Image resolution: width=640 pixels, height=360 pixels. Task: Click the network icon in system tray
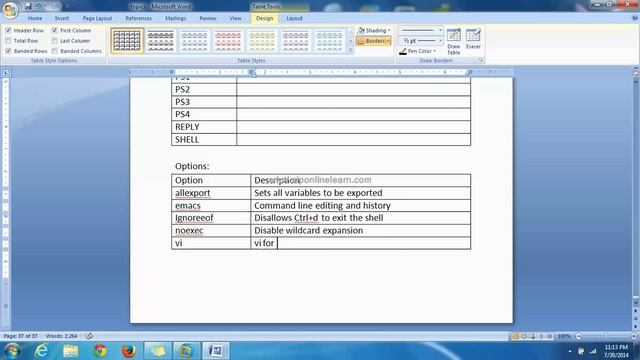(x=593, y=351)
